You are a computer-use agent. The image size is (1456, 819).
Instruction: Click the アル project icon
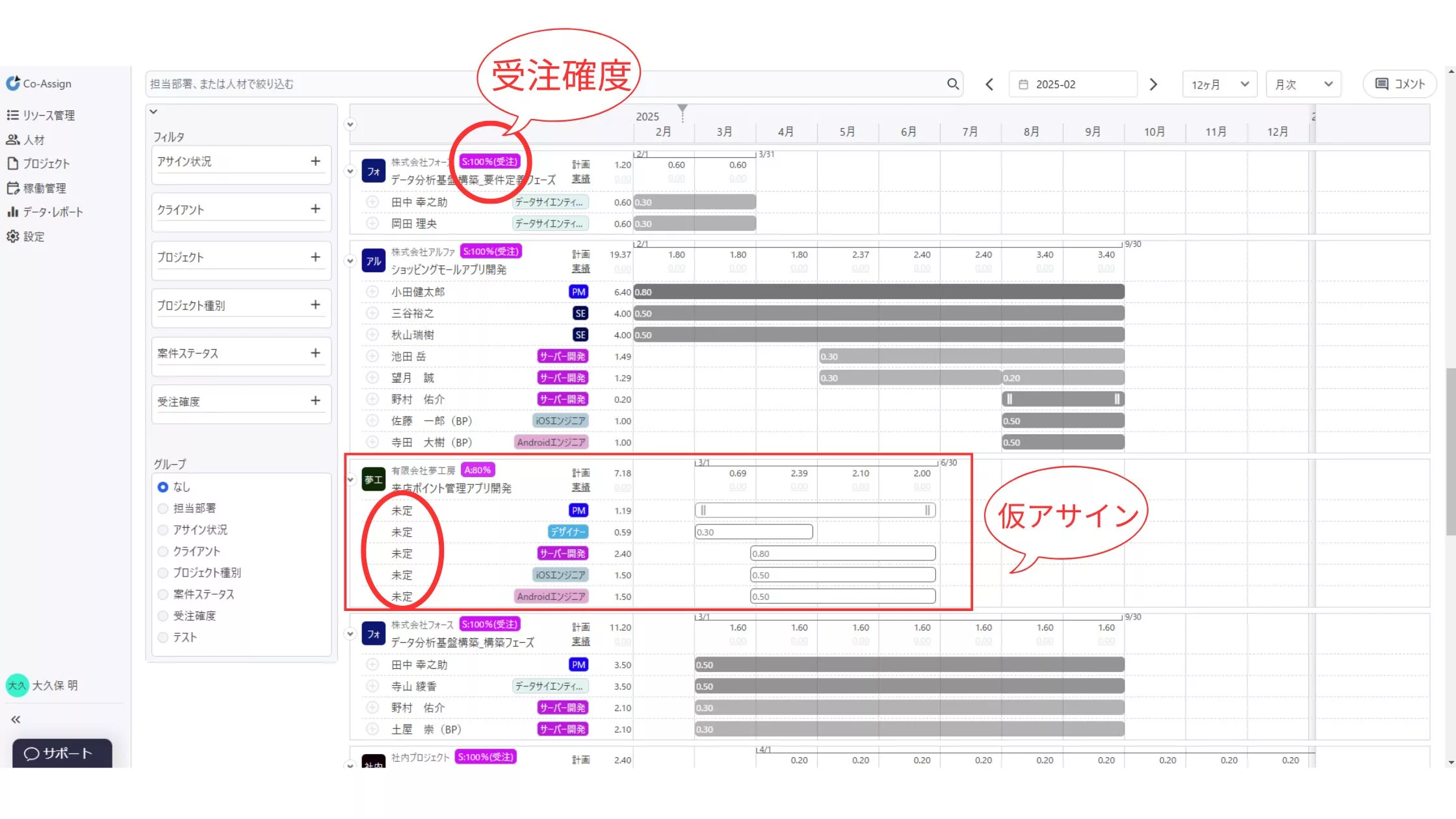tap(374, 261)
